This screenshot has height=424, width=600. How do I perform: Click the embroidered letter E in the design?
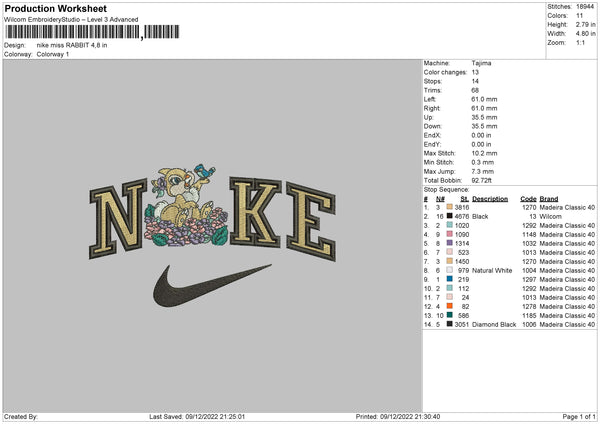coord(311,222)
